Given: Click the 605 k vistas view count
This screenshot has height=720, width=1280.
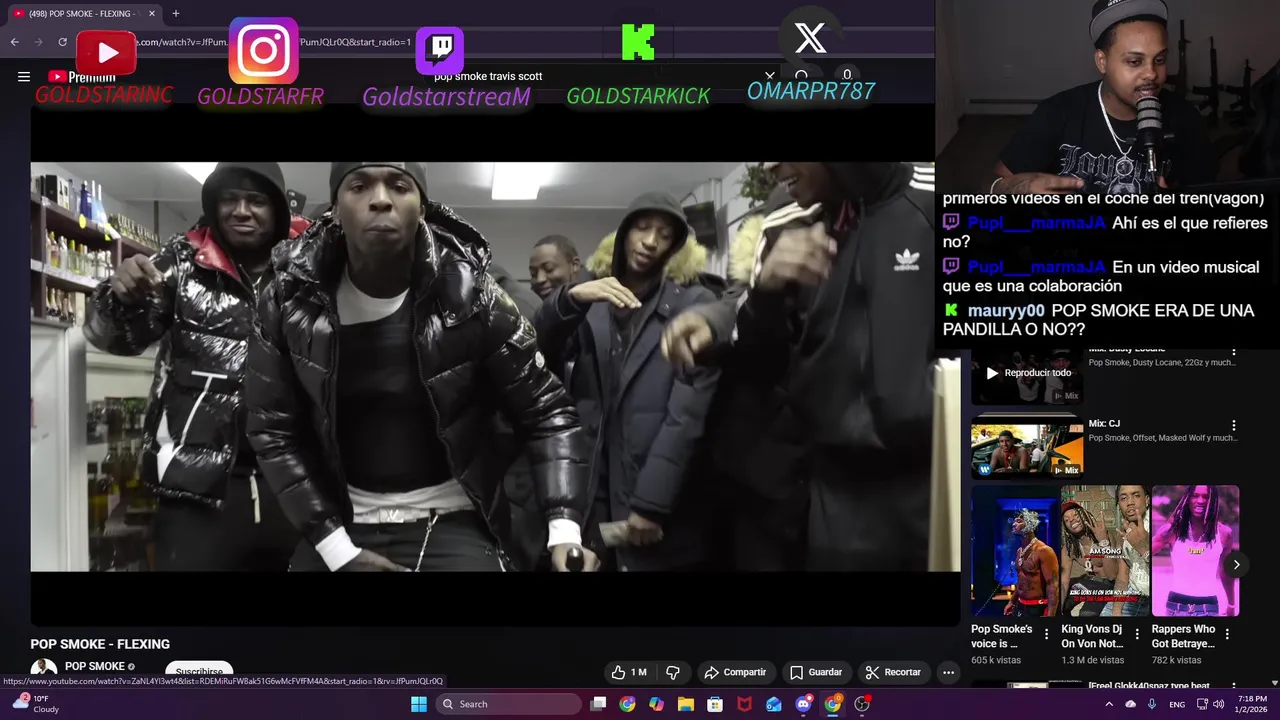Looking at the screenshot, I should (996, 660).
